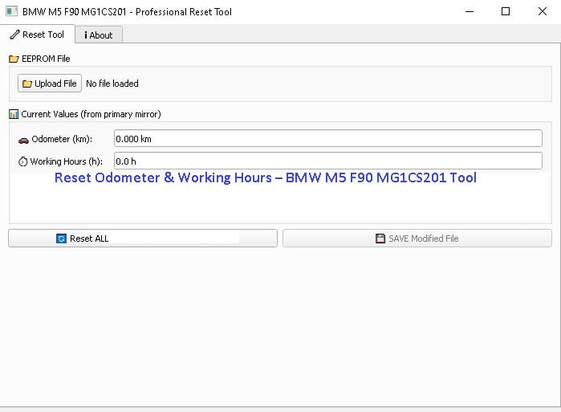The height and width of the screenshot is (412, 561).
Task: Close the Professional Reset Tool window
Action: pyautogui.click(x=542, y=11)
